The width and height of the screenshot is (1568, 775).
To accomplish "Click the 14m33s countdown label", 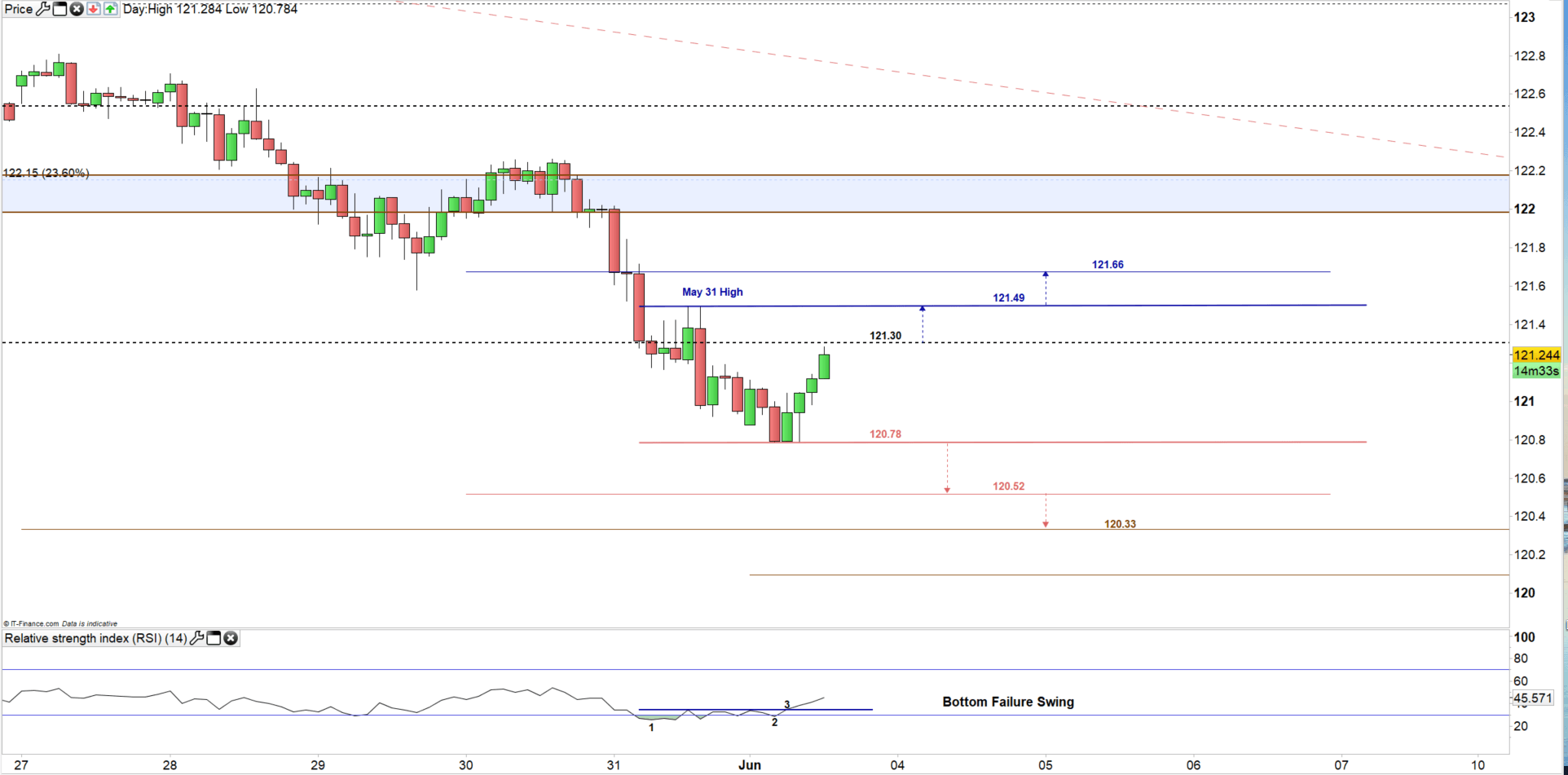I will (x=1536, y=371).
